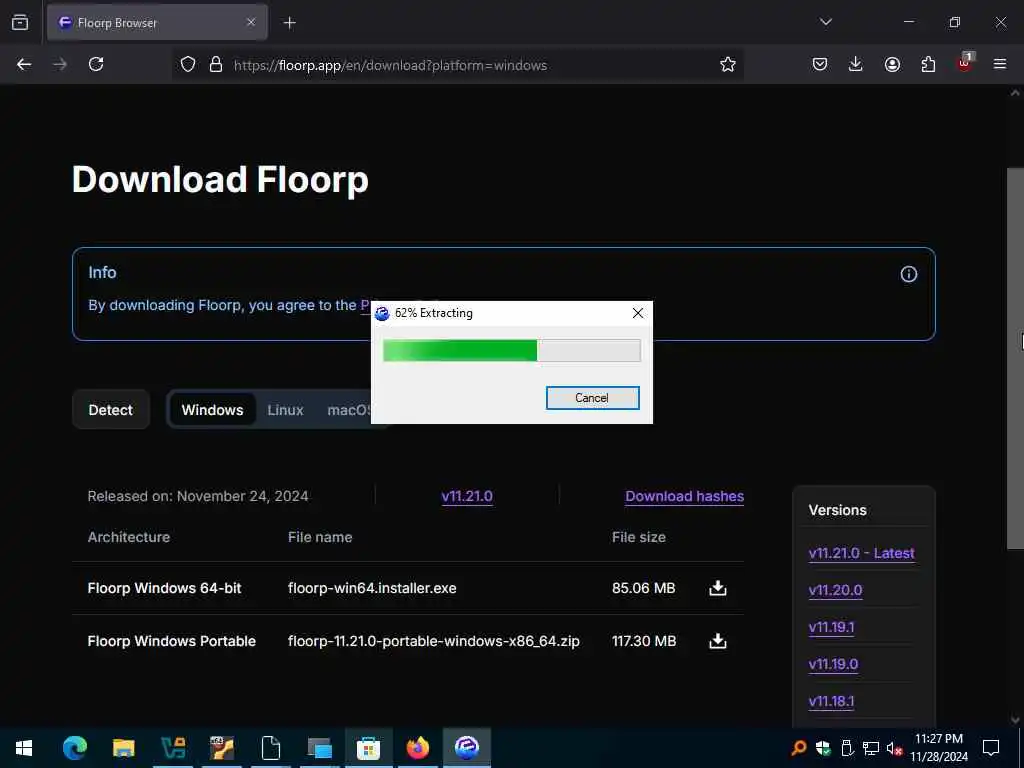Open Firefox from the taskbar
This screenshot has width=1024, height=768.
pos(418,748)
